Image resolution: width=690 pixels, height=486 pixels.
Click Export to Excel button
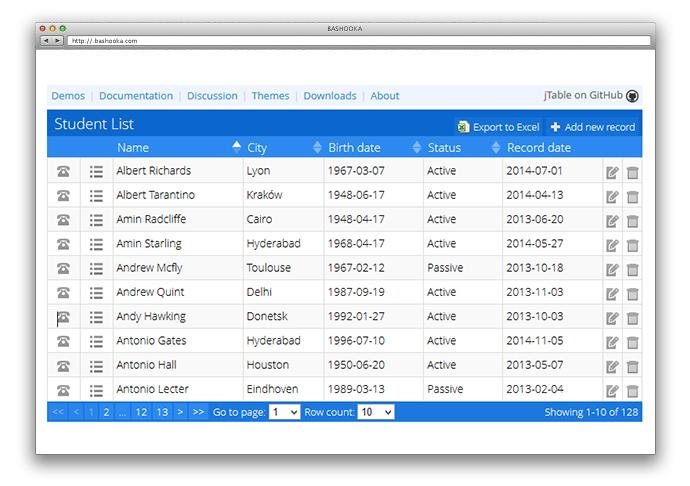[x=499, y=127]
